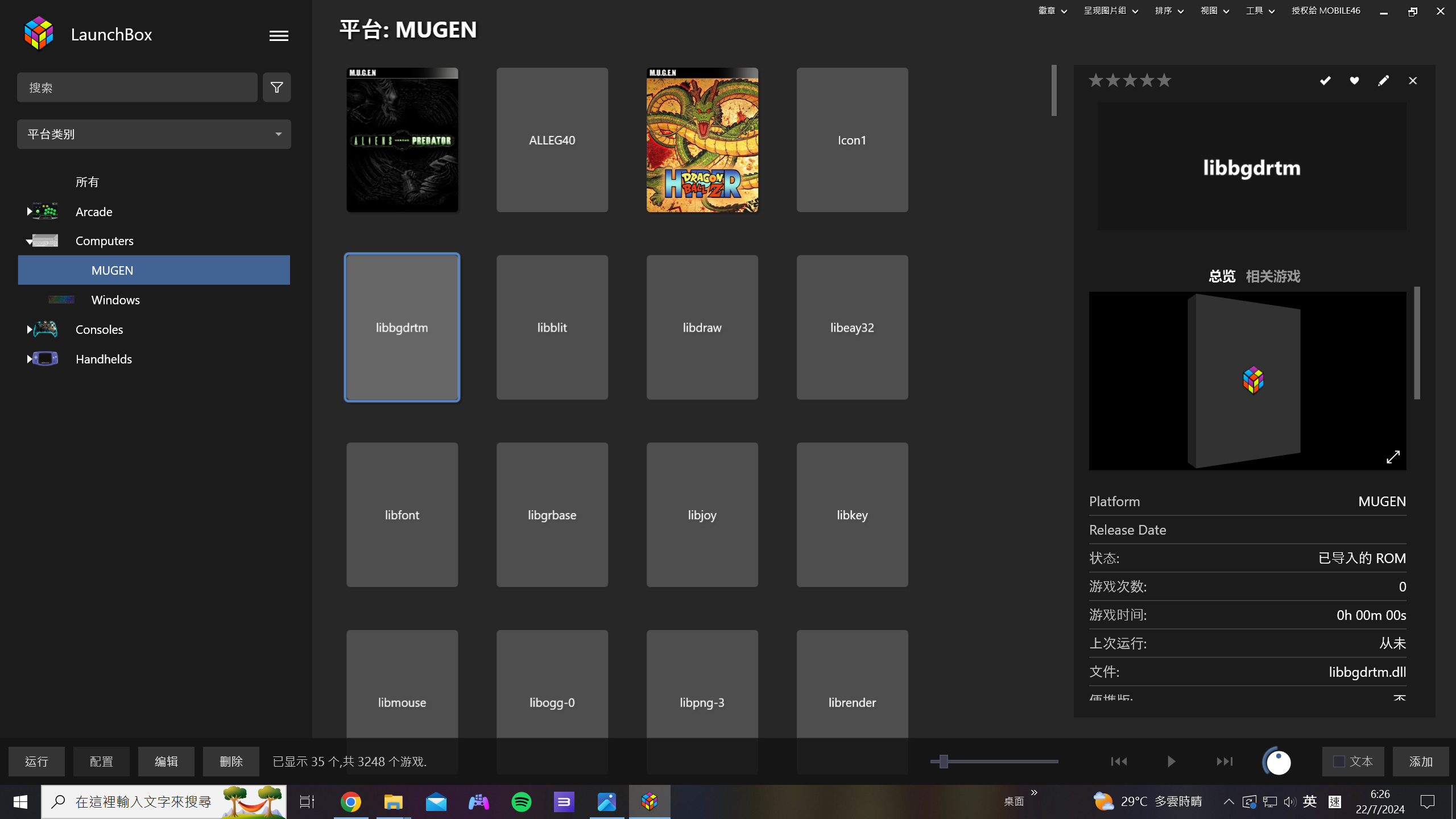Select 所有 in platform list
The height and width of the screenshot is (819, 1456).
(x=87, y=182)
